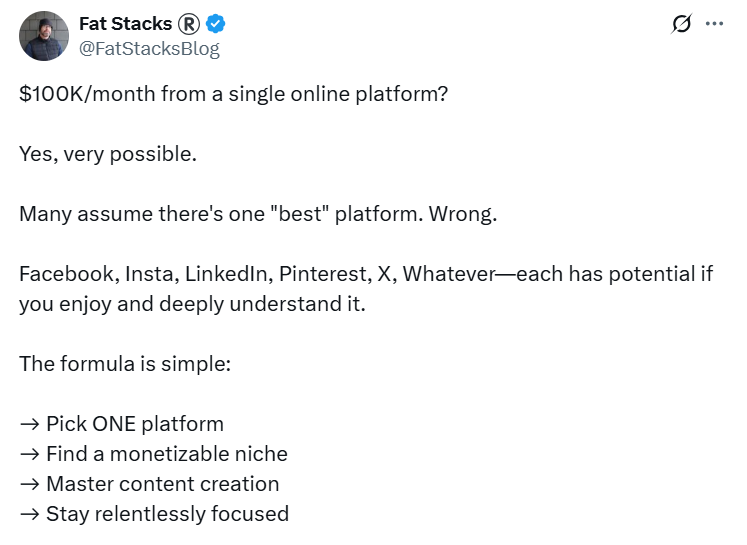This screenshot has height=545, width=747.
Task: Click the blue verified badge
Action: coord(214,25)
